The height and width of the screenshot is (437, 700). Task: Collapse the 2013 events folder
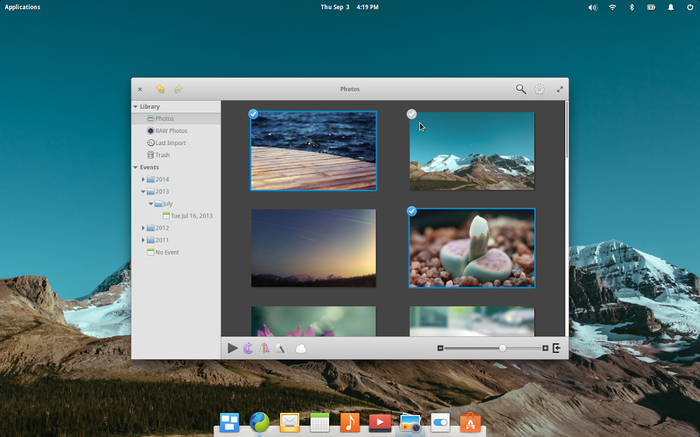(143, 192)
